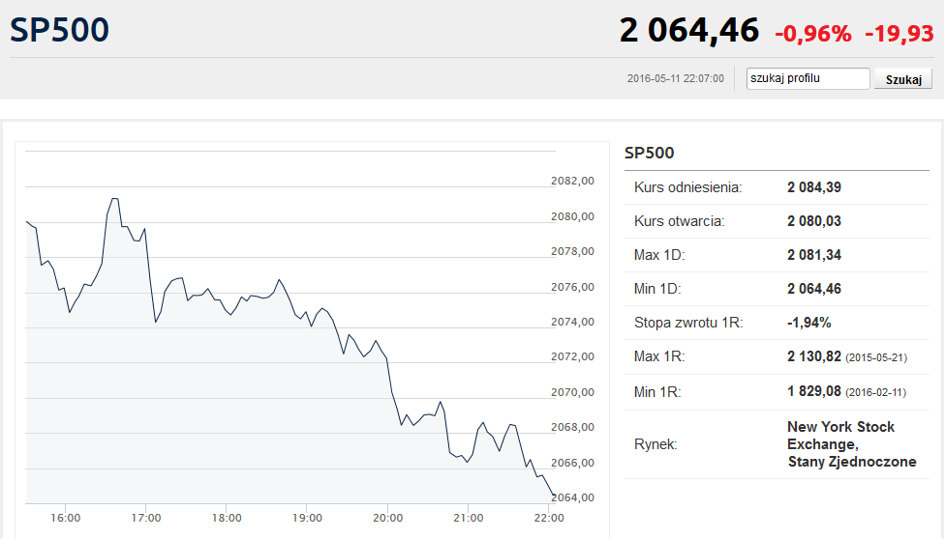Click the date (2016-02-11)
The image size is (945, 539).
tap(875, 392)
